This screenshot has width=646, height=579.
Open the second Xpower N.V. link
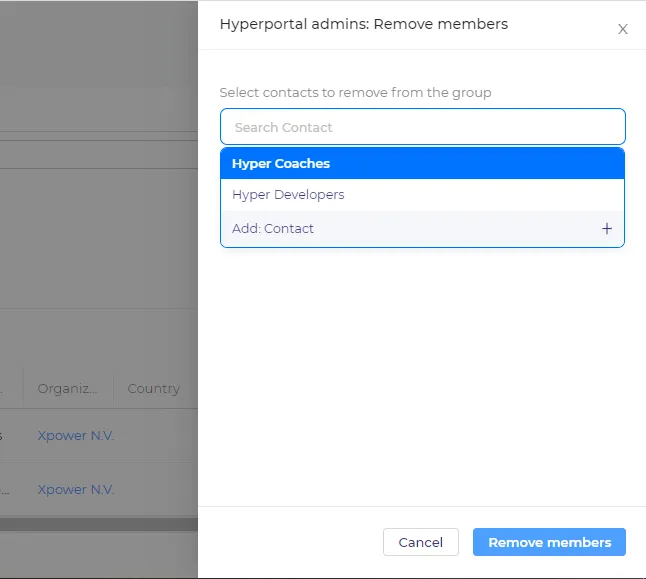[x=76, y=490]
